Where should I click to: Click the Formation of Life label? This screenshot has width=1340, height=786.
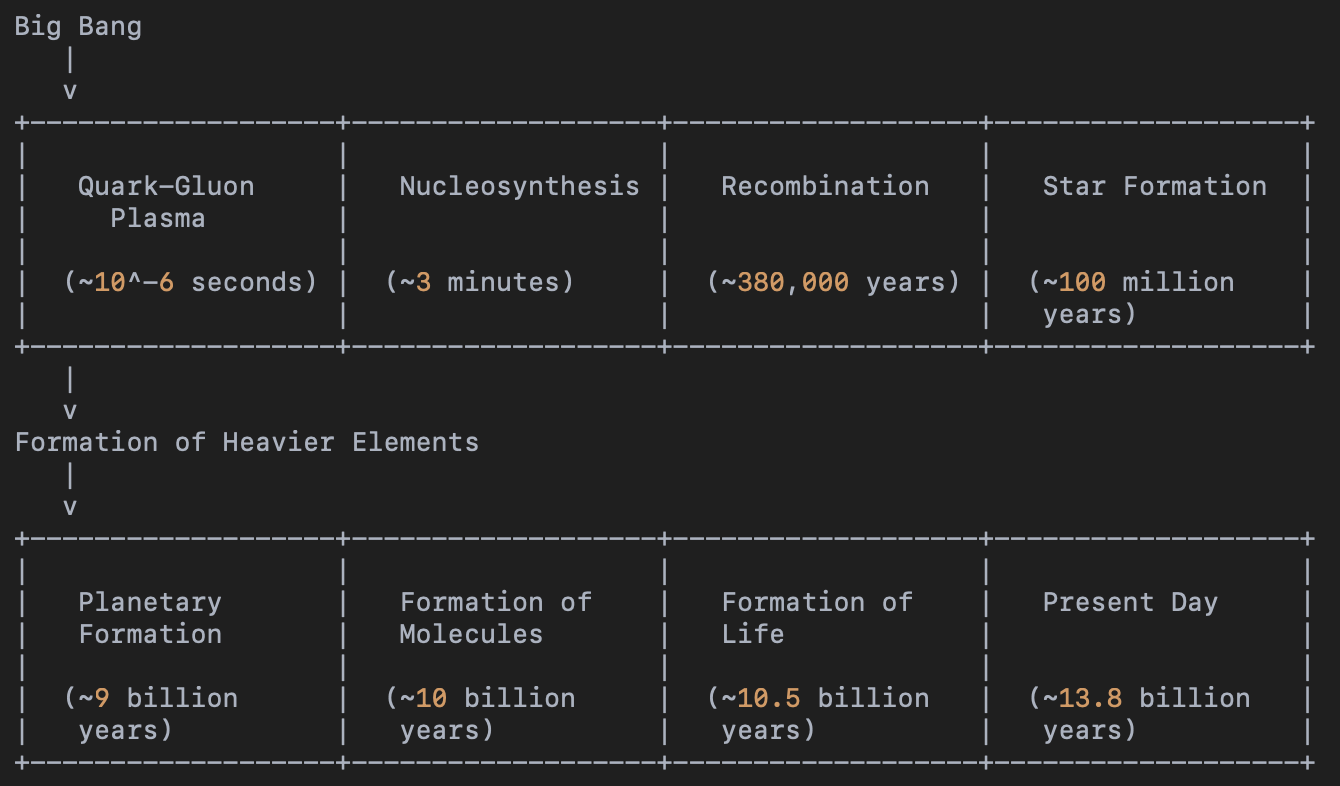click(816, 617)
